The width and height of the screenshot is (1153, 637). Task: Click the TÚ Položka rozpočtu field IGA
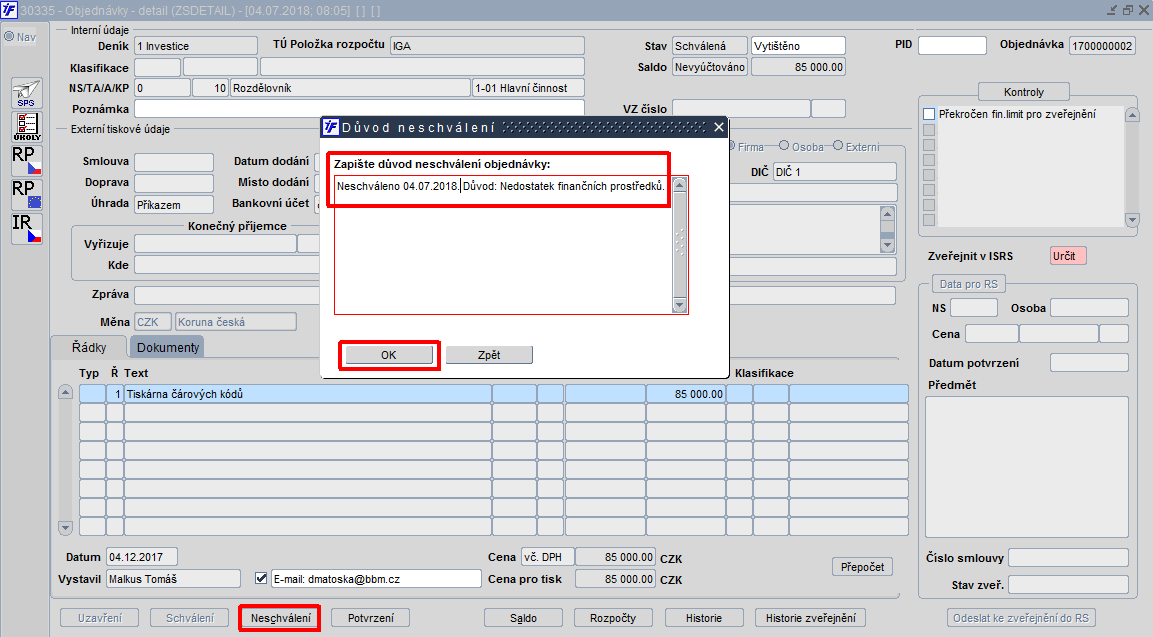(x=488, y=46)
